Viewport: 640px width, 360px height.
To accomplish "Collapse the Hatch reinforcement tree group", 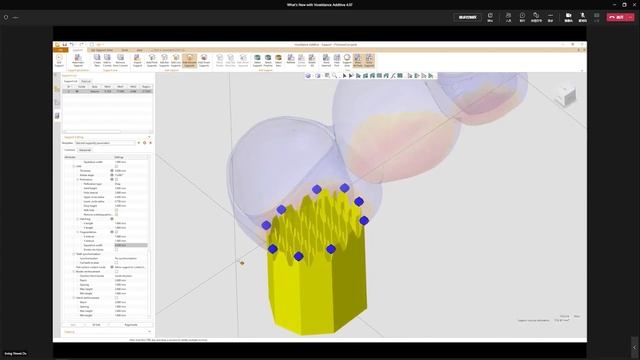I will (74, 298).
